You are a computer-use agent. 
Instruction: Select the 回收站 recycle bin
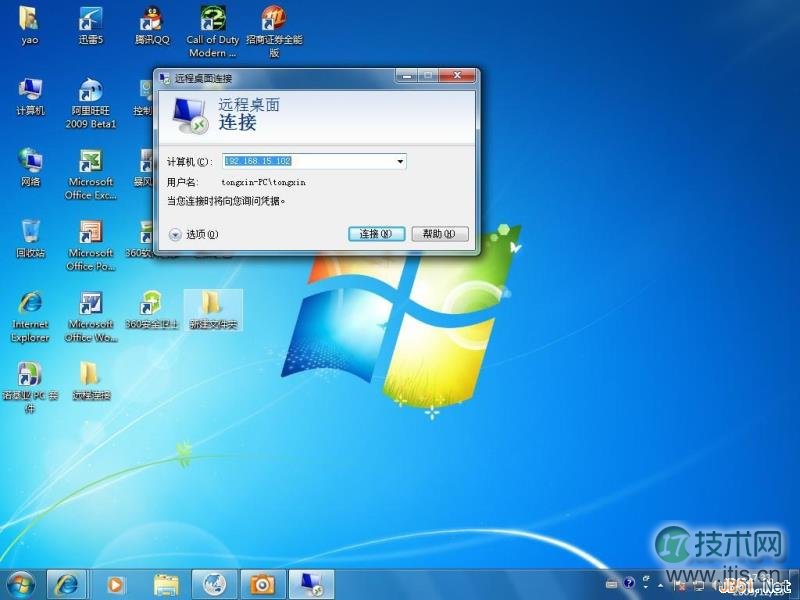[x=30, y=239]
